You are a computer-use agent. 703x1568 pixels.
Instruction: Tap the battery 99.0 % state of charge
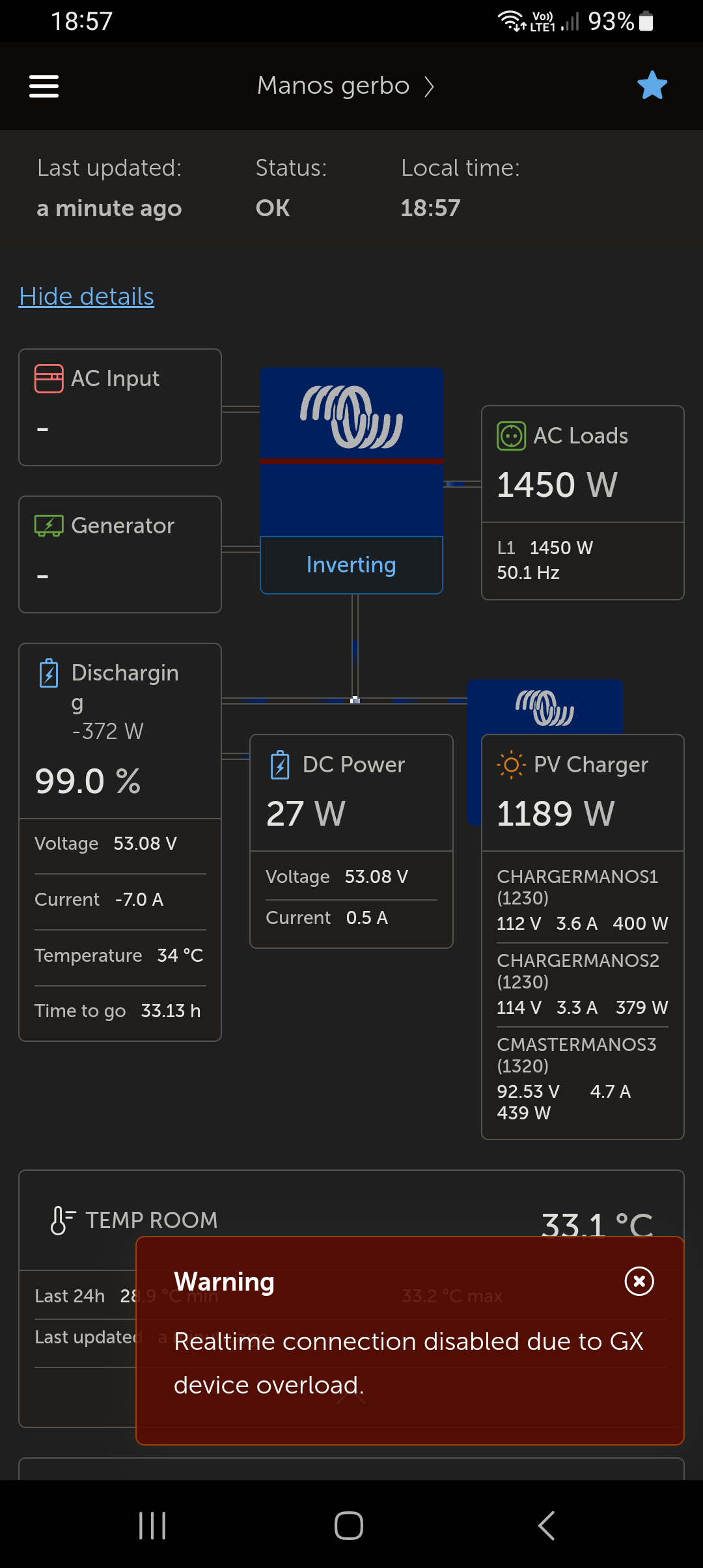pyautogui.click(x=88, y=781)
